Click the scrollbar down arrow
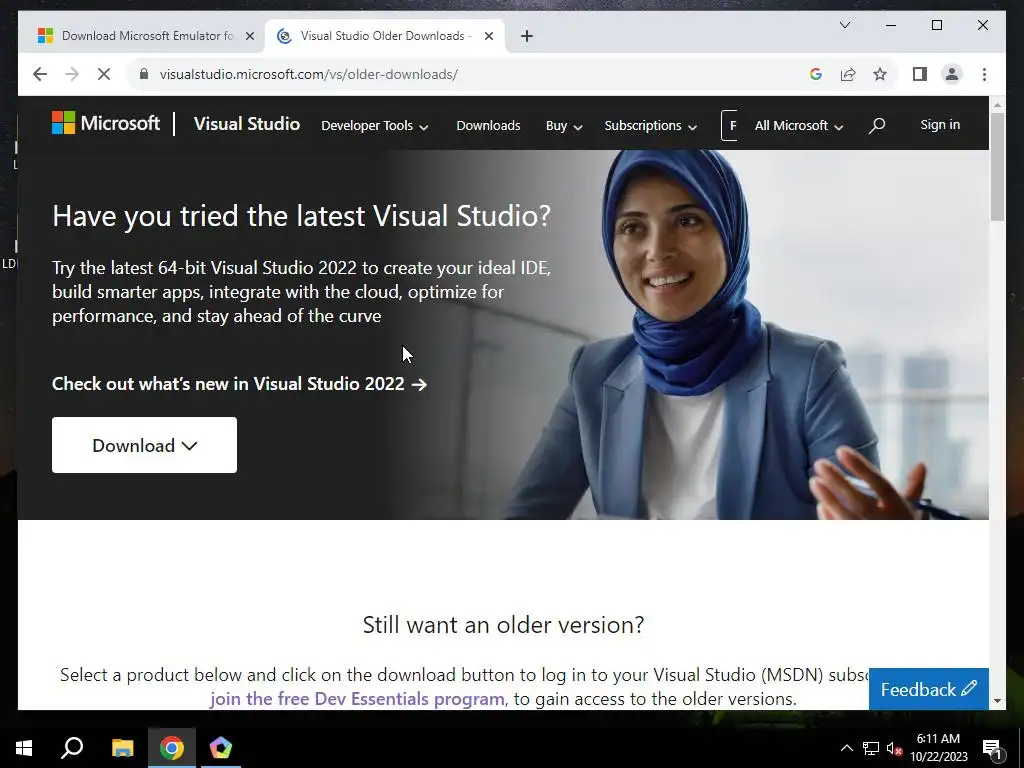Image resolution: width=1024 pixels, height=768 pixels. pyautogui.click(x=997, y=701)
